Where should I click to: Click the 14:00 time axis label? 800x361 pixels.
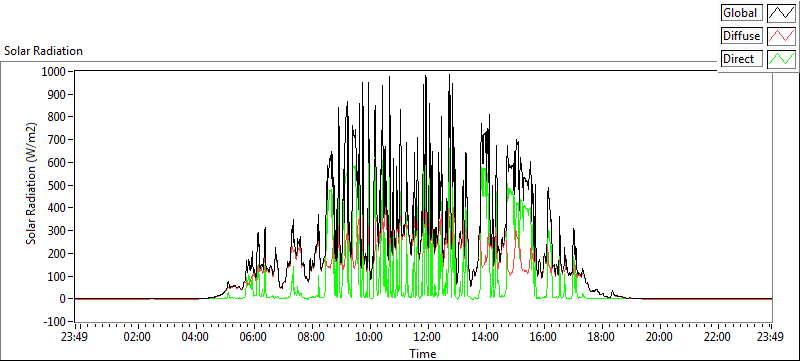[x=485, y=337]
